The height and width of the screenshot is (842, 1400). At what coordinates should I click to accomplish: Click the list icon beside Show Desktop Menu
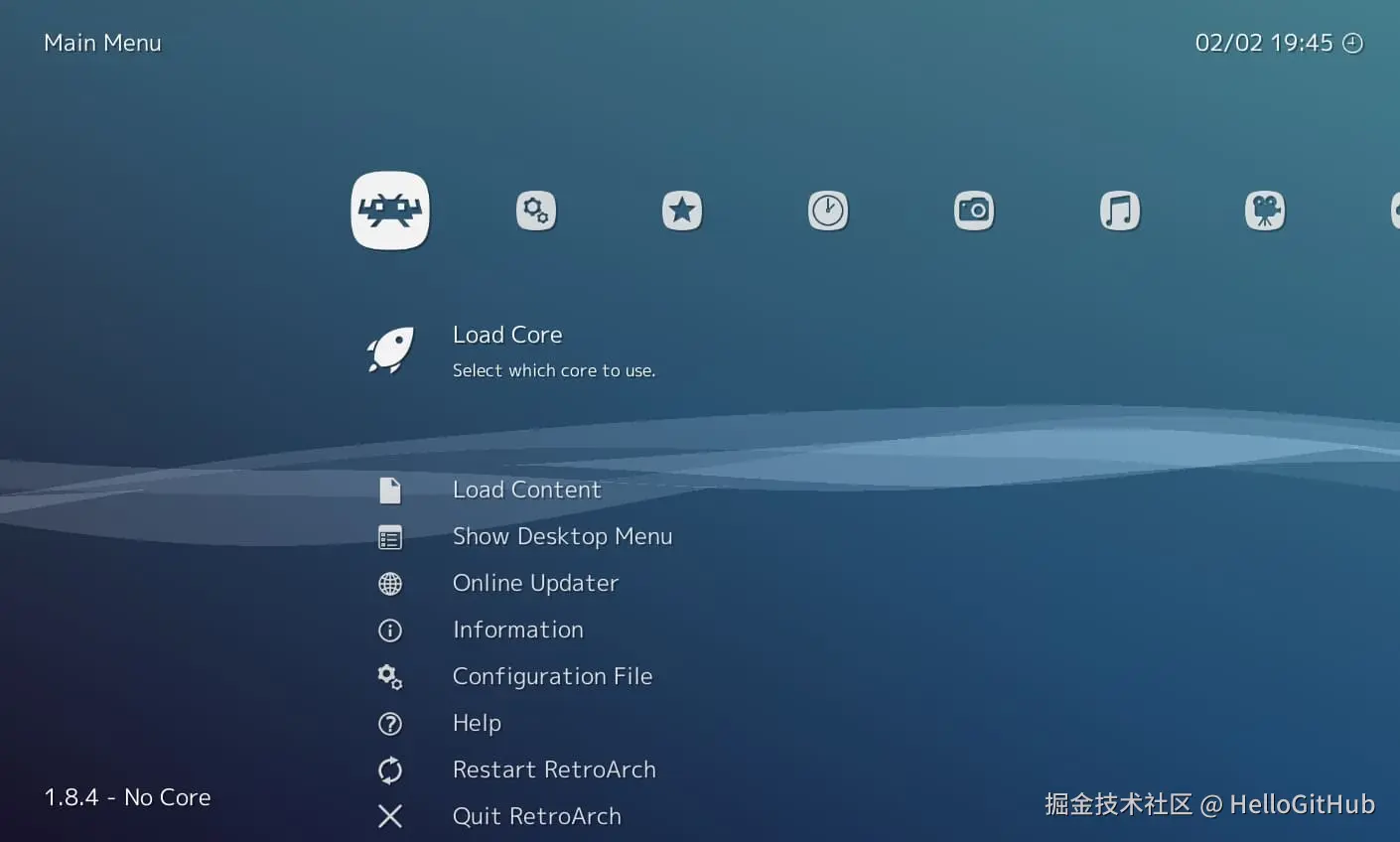pos(390,537)
